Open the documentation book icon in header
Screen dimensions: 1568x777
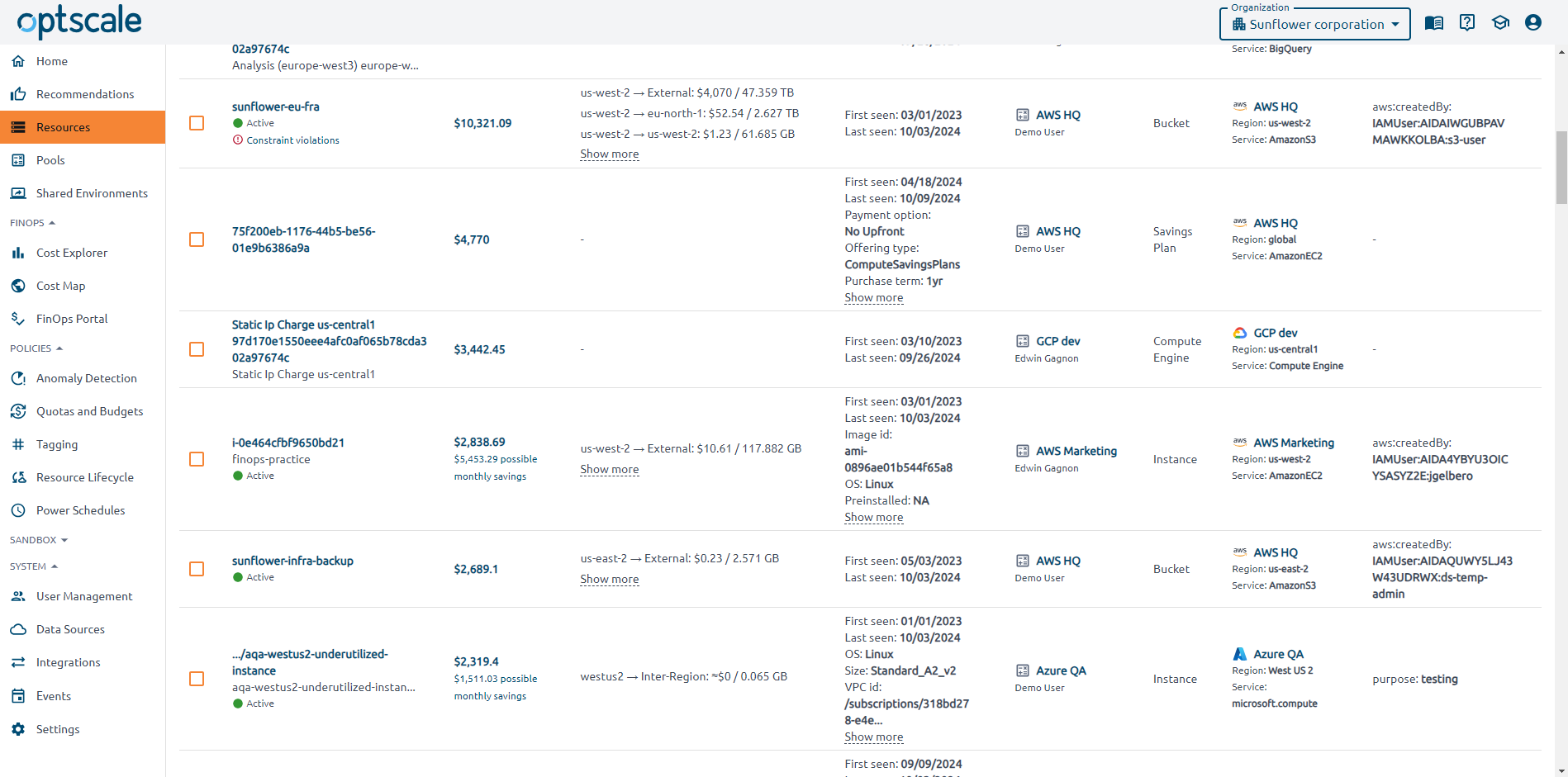(1434, 23)
